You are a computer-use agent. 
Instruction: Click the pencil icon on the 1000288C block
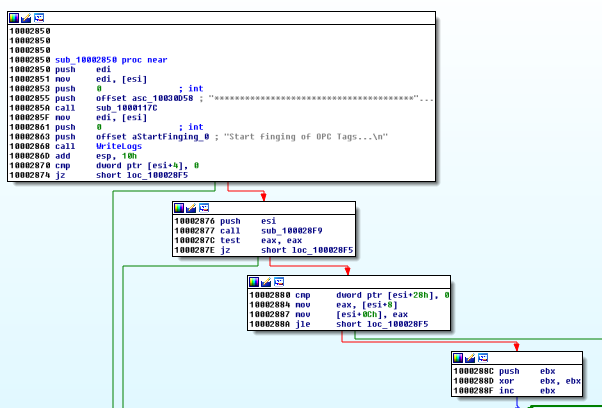(x=471, y=357)
